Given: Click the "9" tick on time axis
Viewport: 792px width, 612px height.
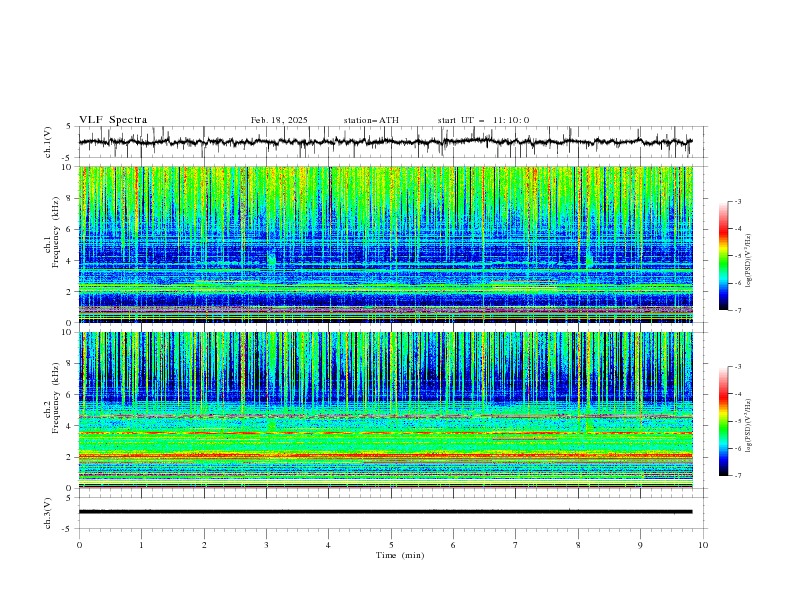Looking at the screenshot, I should pos(640,545).
